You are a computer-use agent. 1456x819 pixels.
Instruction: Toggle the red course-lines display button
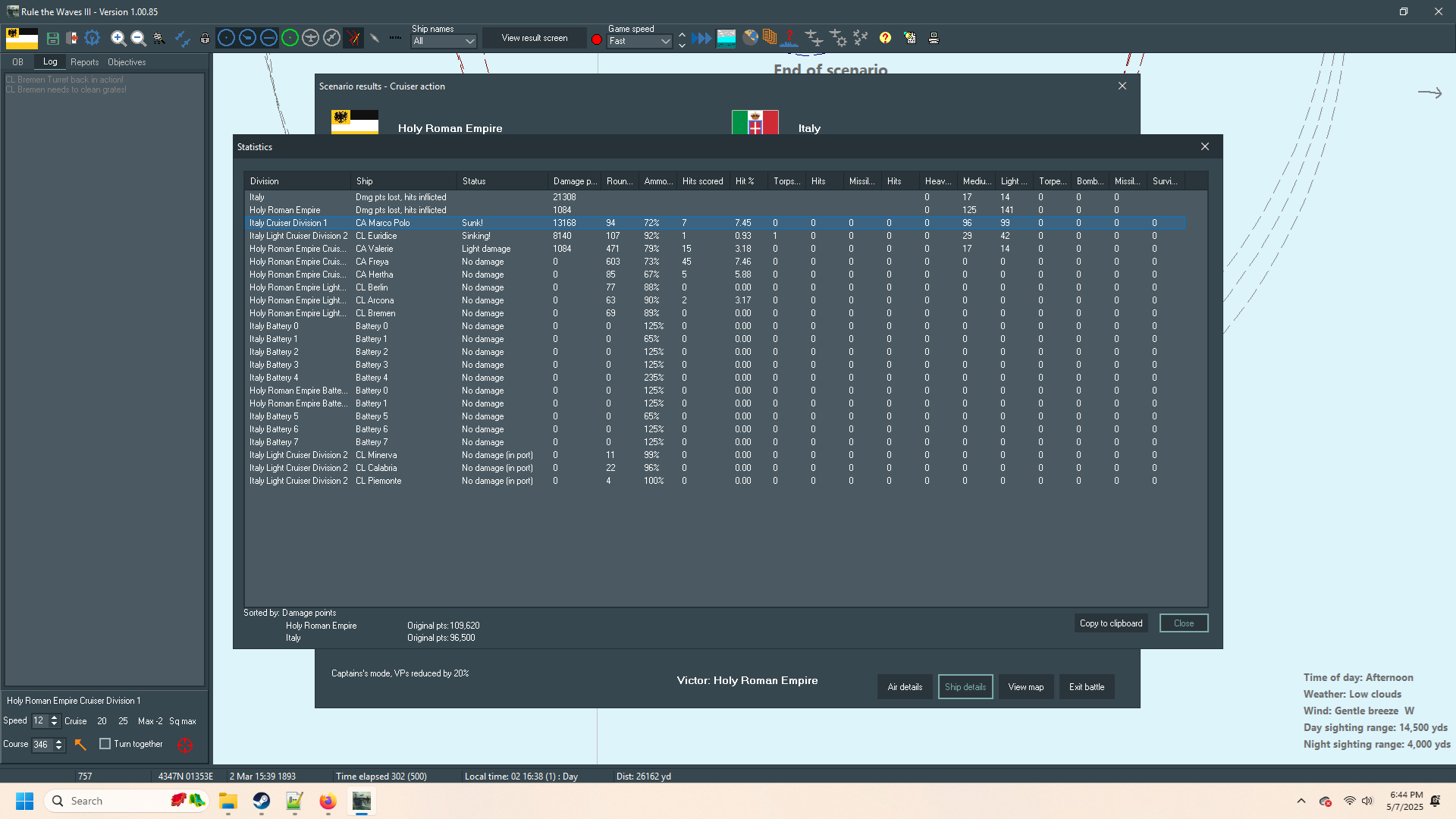[x=353, y=38]
